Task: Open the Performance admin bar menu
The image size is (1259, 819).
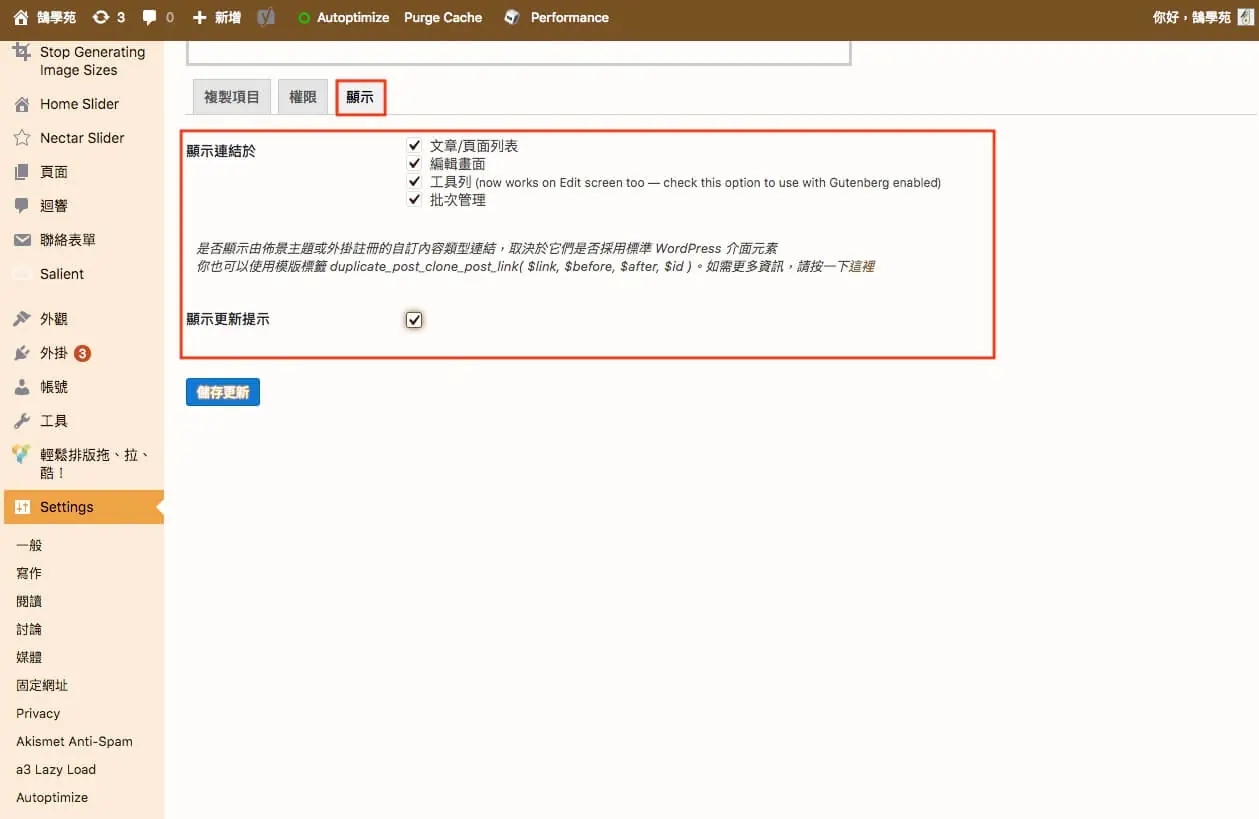Action: point(570,17)
